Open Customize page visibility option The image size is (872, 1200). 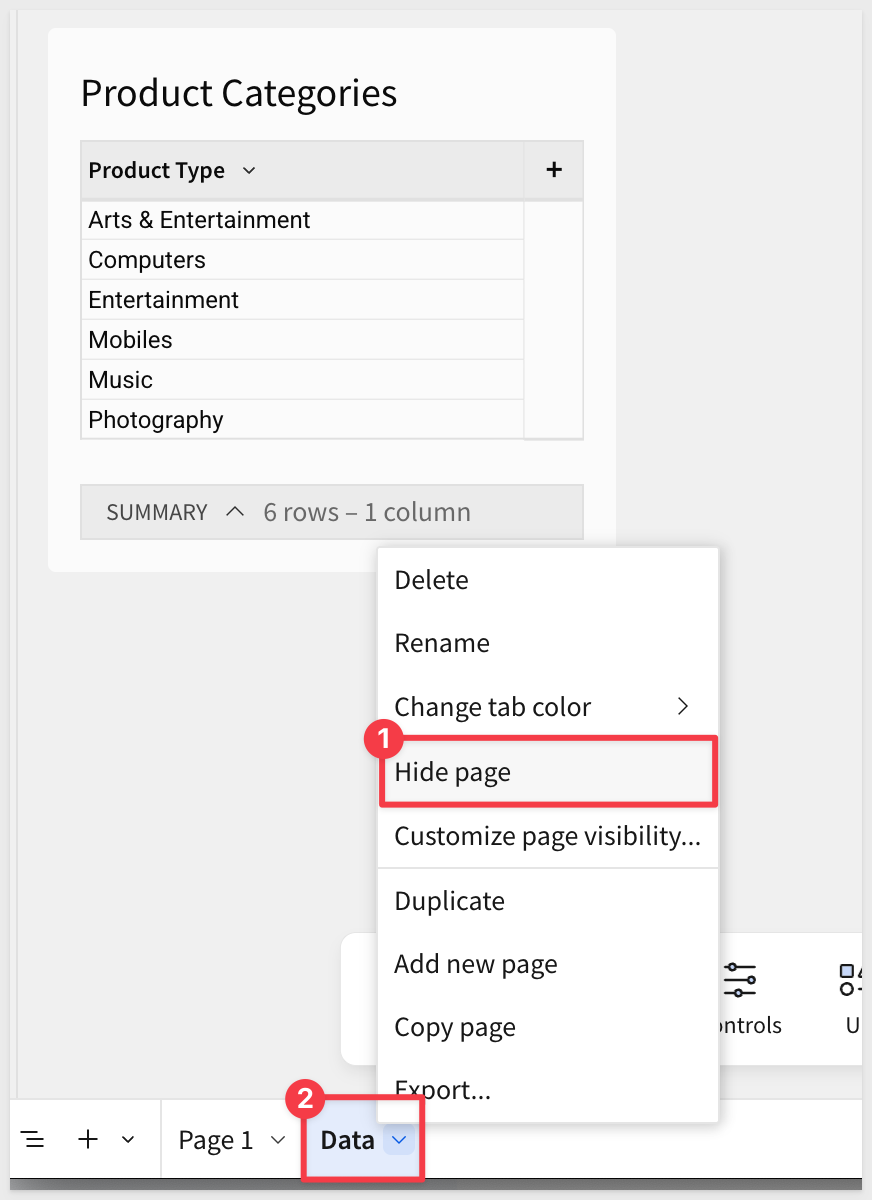(x=547, y=836)
